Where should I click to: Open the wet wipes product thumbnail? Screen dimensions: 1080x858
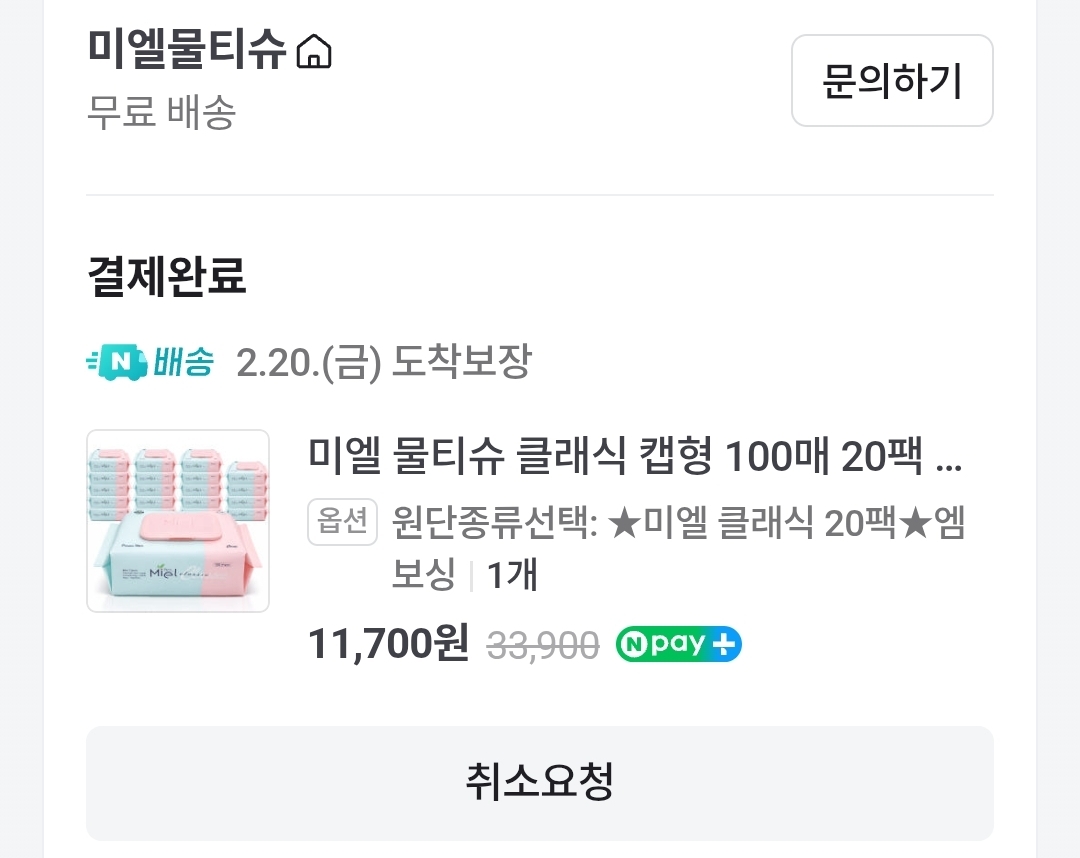[178, 521]
